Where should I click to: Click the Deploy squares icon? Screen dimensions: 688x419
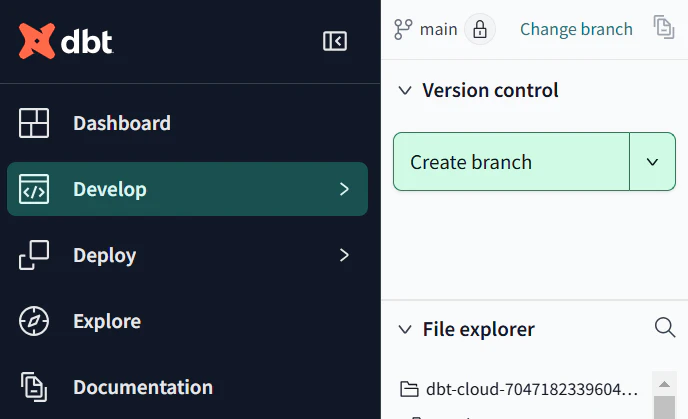(x=34, y=255)
